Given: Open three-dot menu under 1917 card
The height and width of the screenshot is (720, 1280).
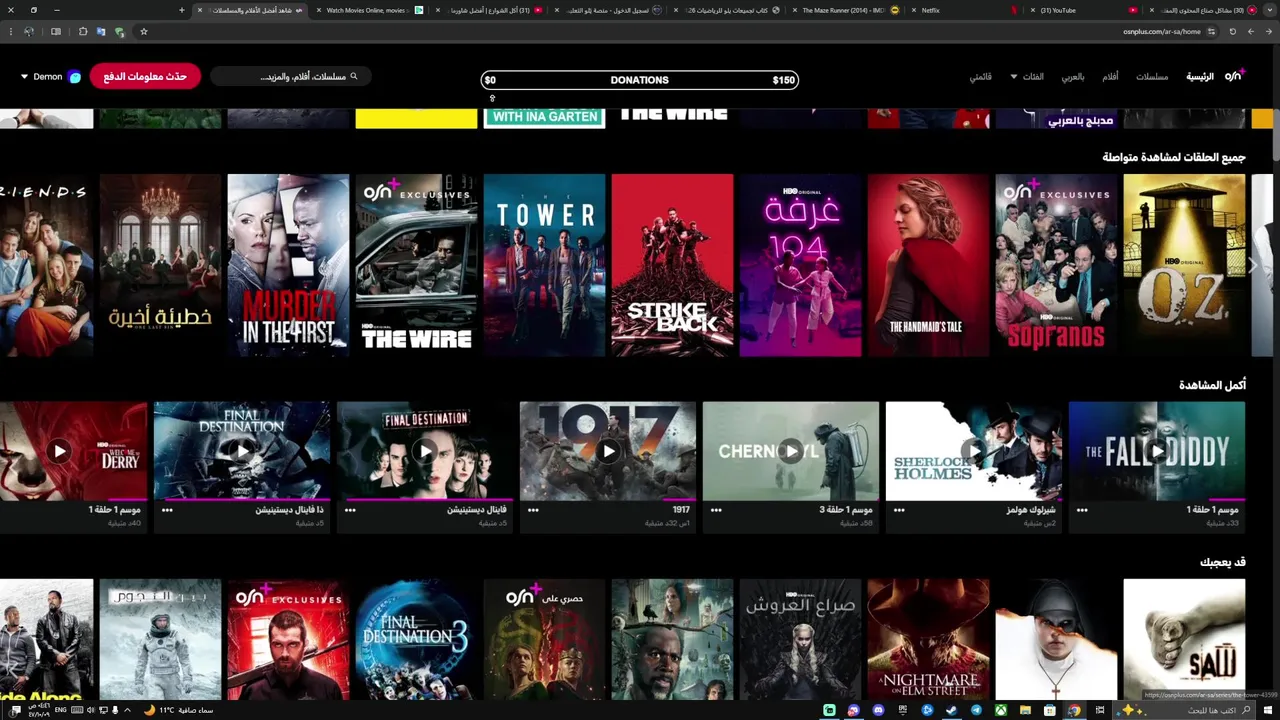Looking at the screenshot, I should coord(533,510).
